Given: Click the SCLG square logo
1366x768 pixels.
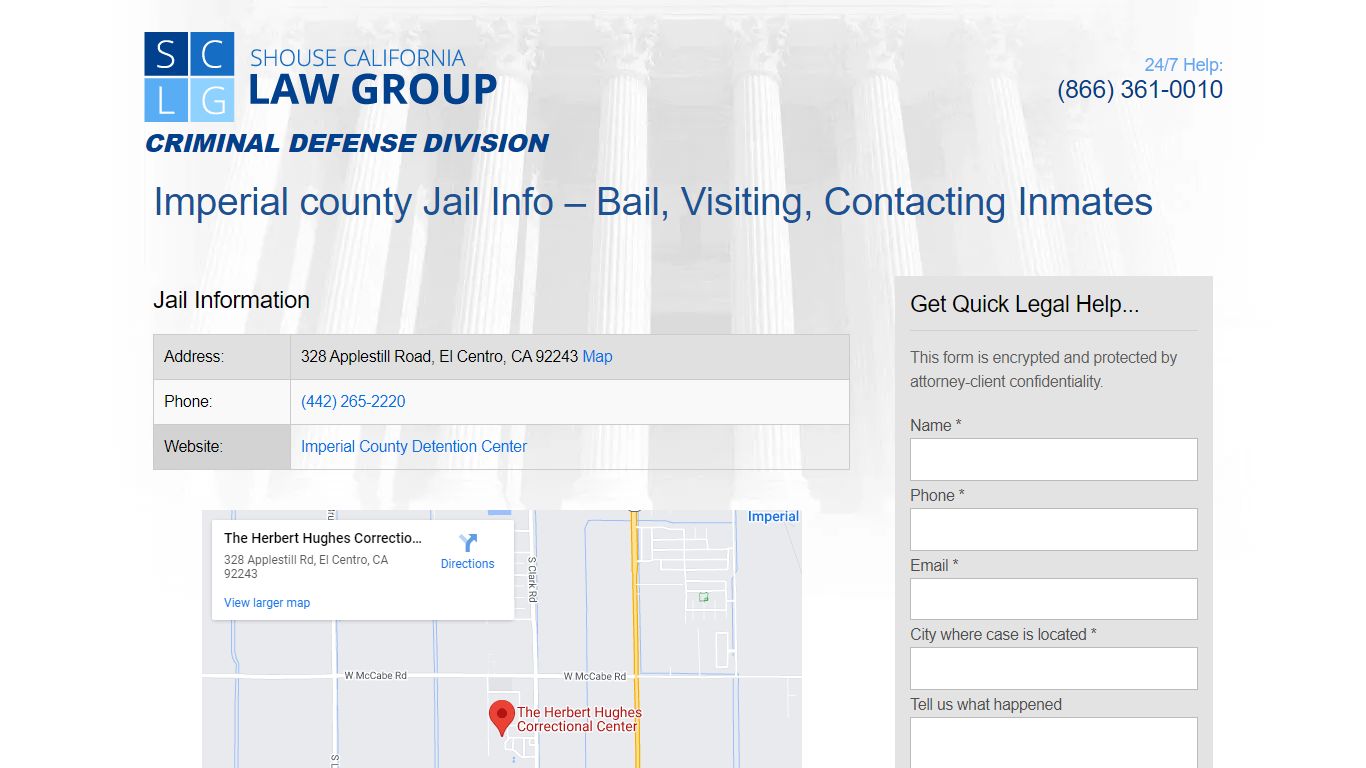Looking at the screenshot, I should 189,77.
